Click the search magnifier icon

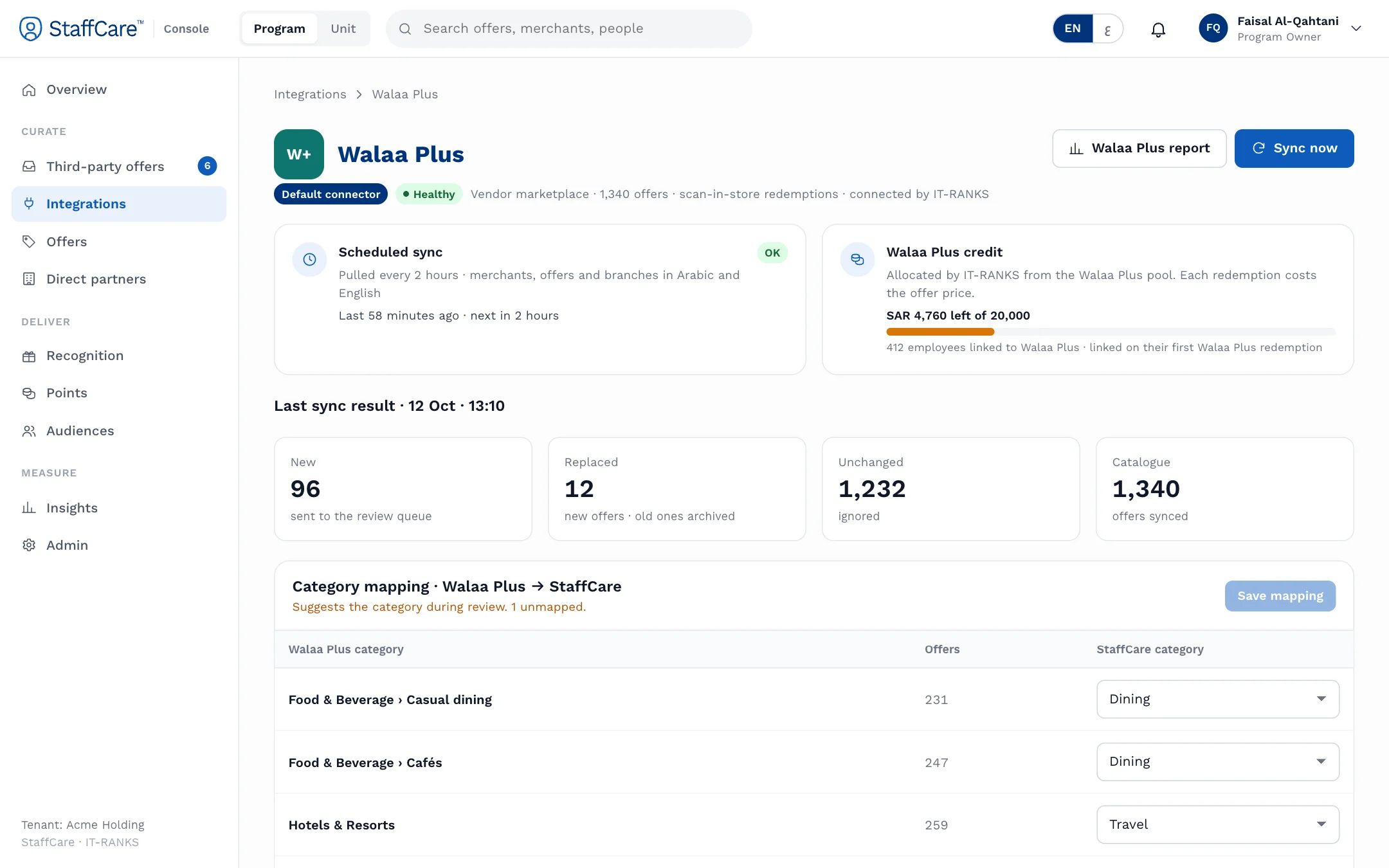click(x=405, y=28)
